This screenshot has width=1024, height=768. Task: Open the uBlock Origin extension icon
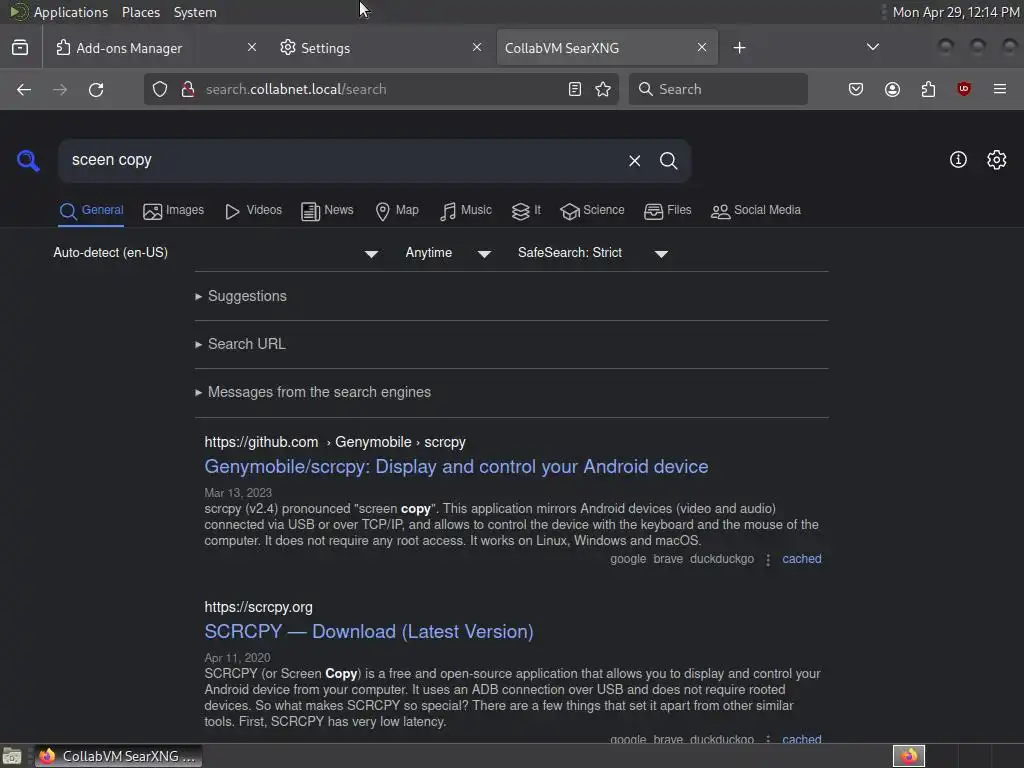coord(964,89)
